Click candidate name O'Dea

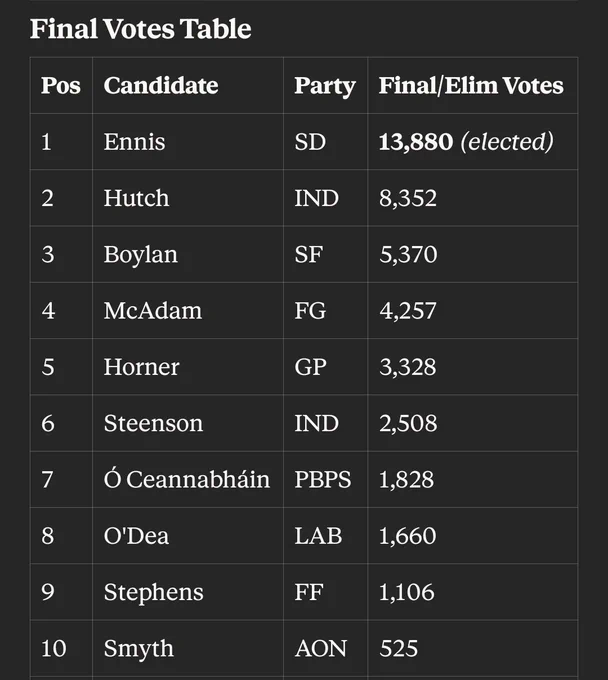pos(136,536)
